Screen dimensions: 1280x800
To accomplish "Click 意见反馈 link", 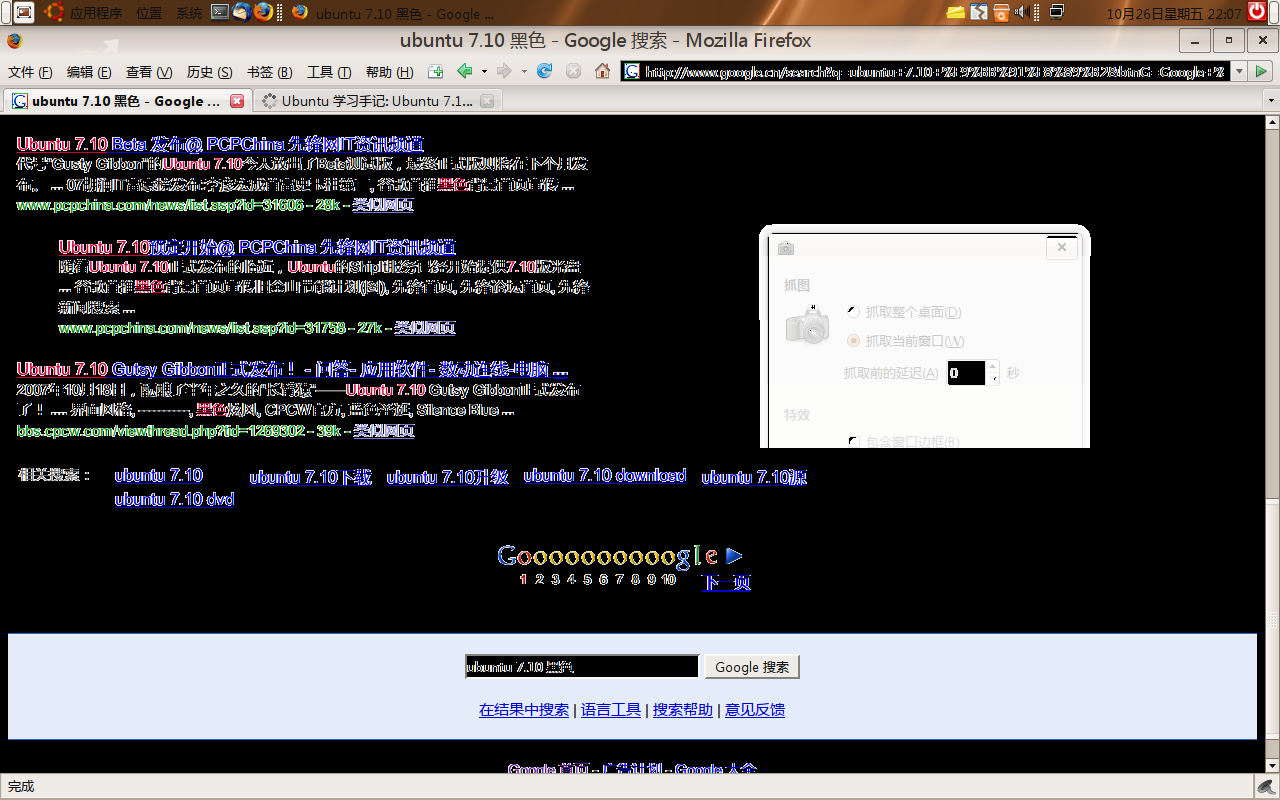I will click(755, 710).
